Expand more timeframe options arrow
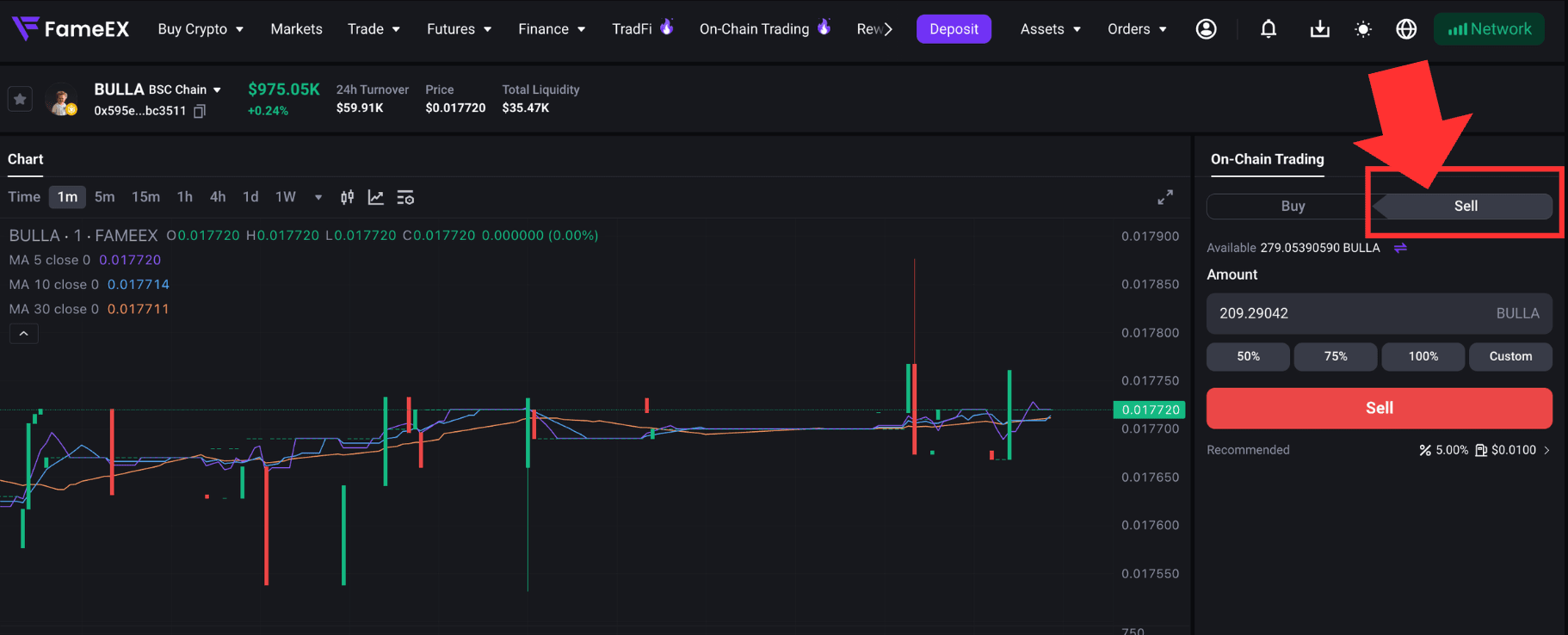 pyautogui.click(x=318, y=197)
